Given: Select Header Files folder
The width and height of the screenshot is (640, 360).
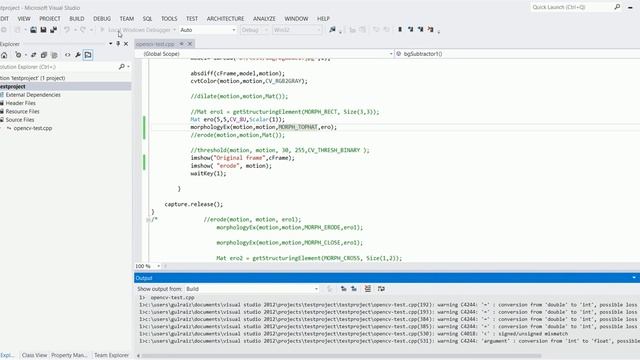Looking at the screenshot, I should 20,103.
